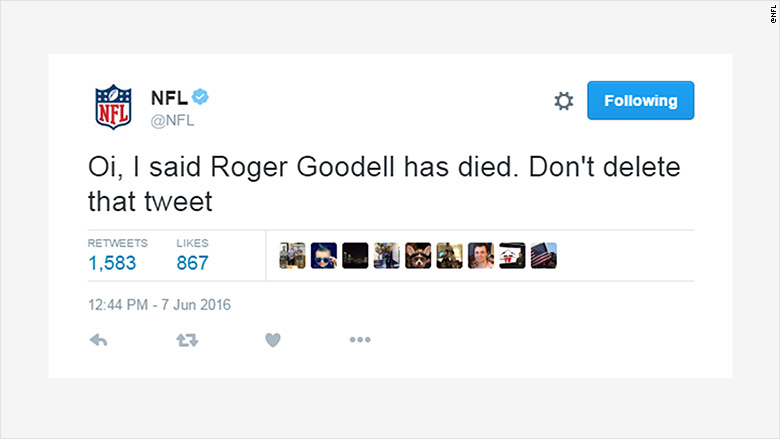Open the American flag avatar profile
This screenshot has height=439, width=780.
543,256
